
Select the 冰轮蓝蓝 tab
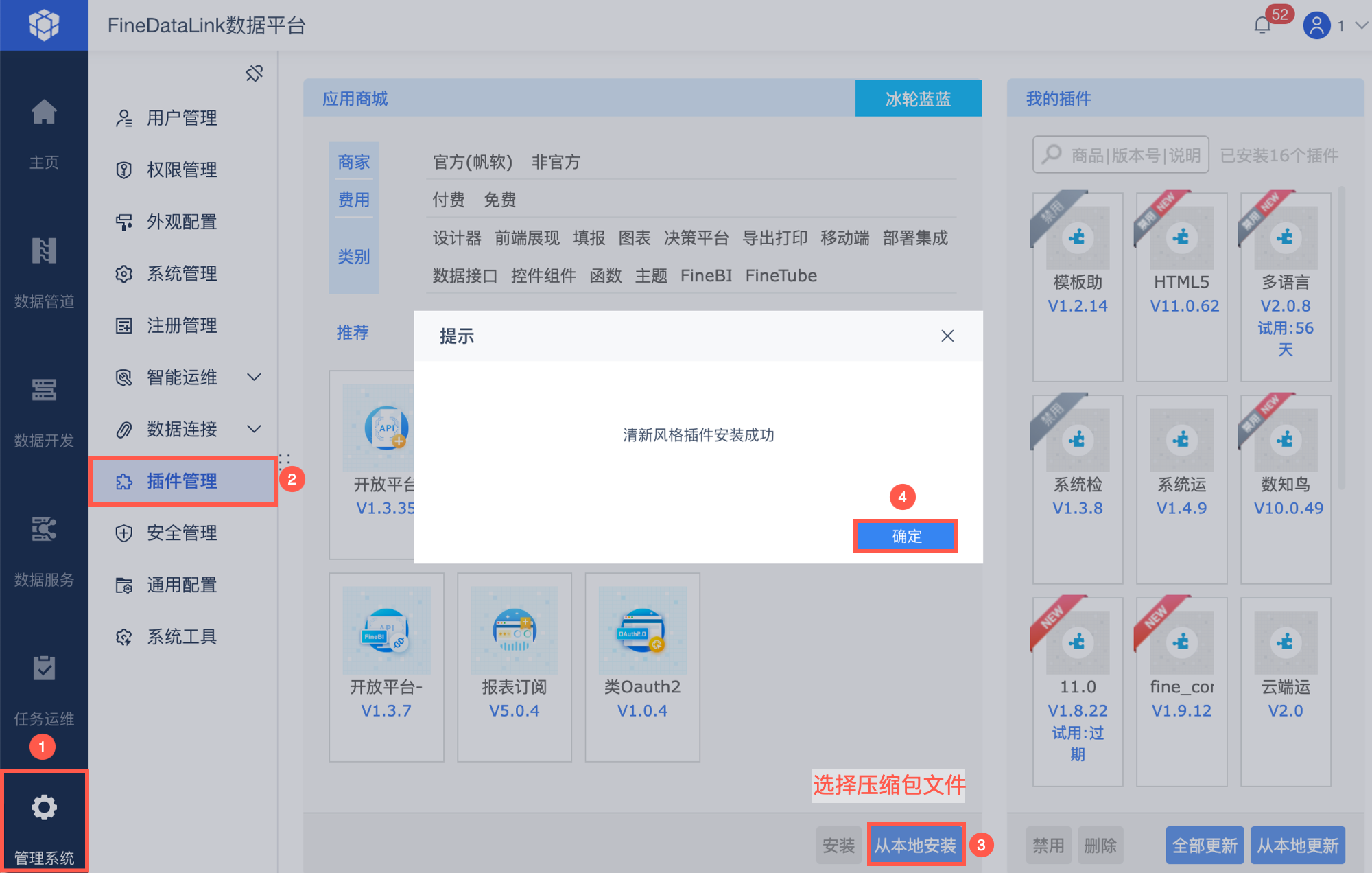tap(918, 99)
